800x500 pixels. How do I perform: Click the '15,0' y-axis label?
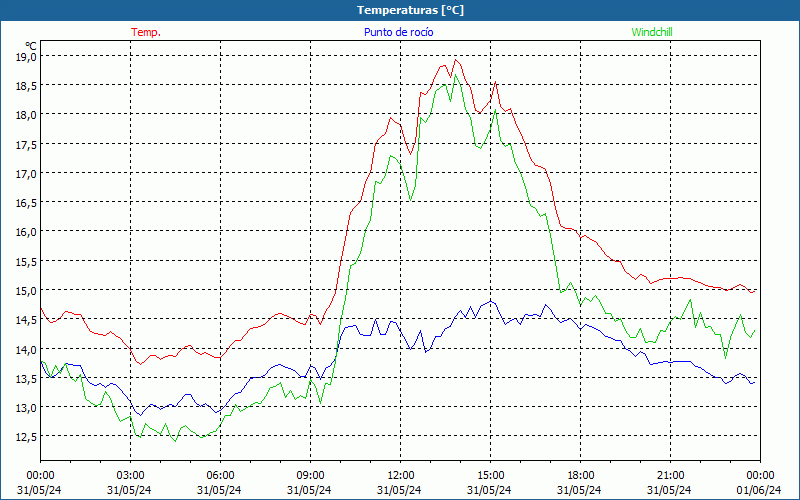click(26, 291)
